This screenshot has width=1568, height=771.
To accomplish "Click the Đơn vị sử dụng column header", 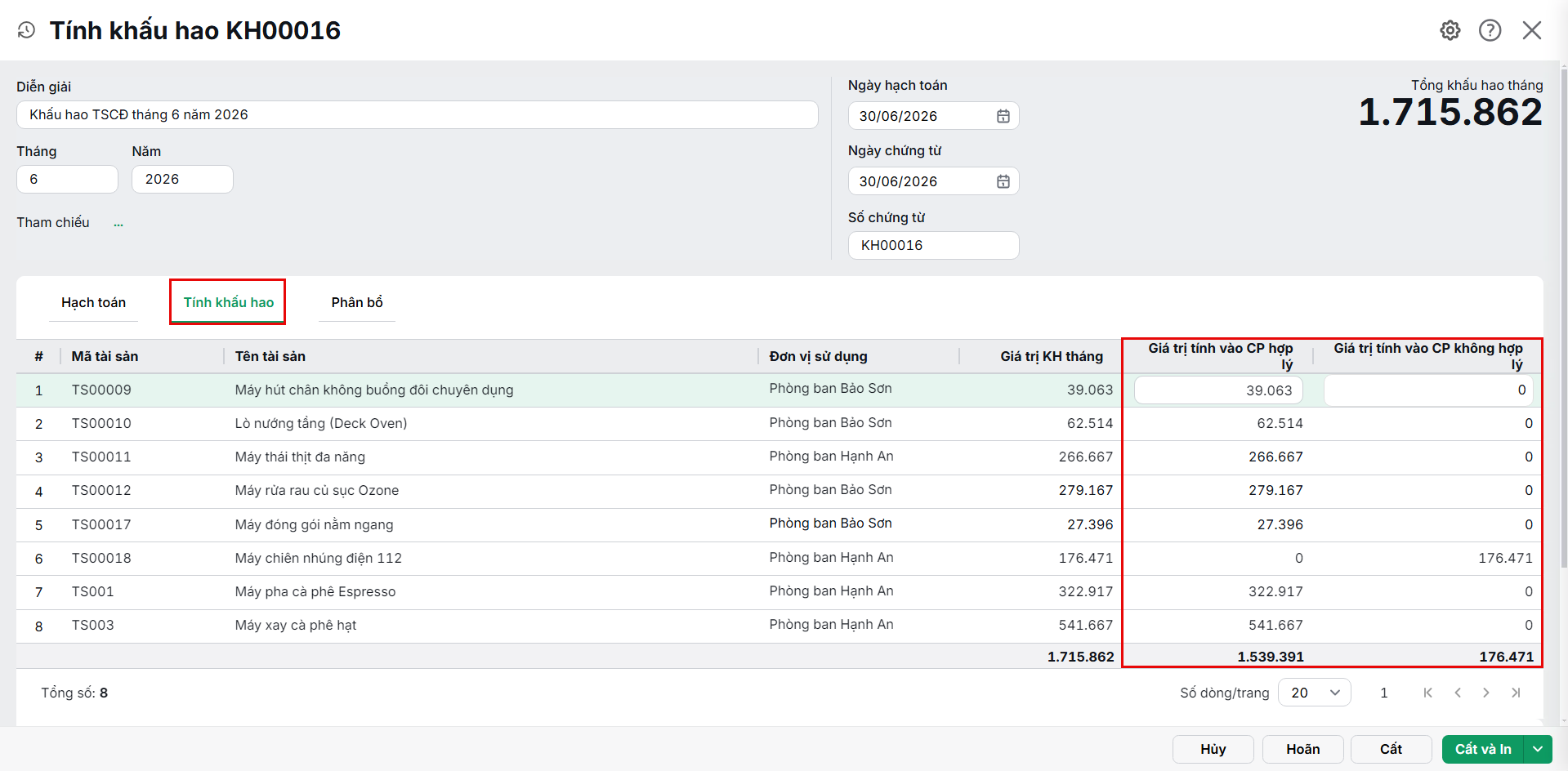I will [818, 356].
